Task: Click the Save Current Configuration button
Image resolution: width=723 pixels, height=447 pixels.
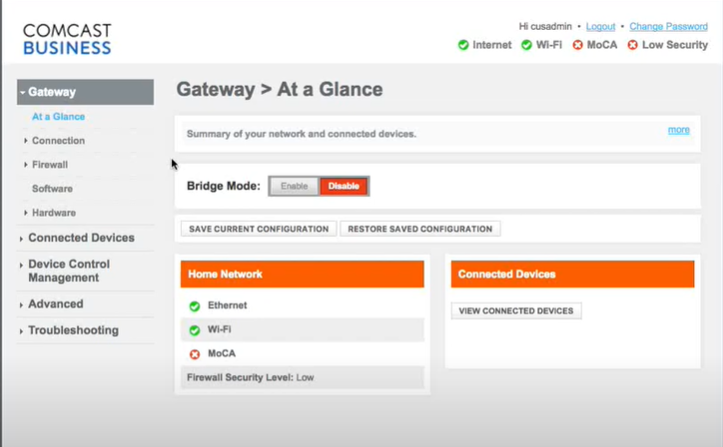Action: (259, 229)
